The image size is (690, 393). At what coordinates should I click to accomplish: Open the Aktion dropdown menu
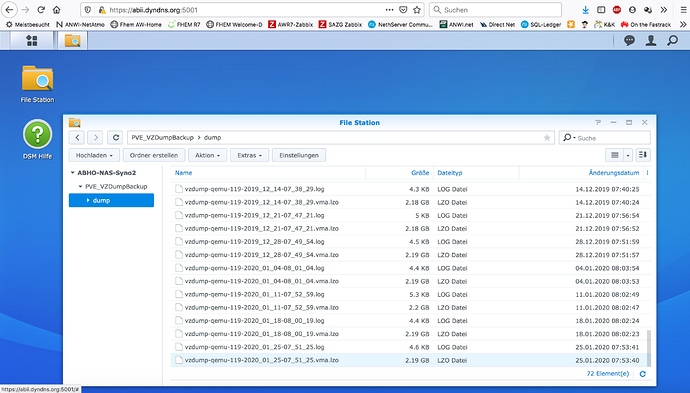pos(207,155)
